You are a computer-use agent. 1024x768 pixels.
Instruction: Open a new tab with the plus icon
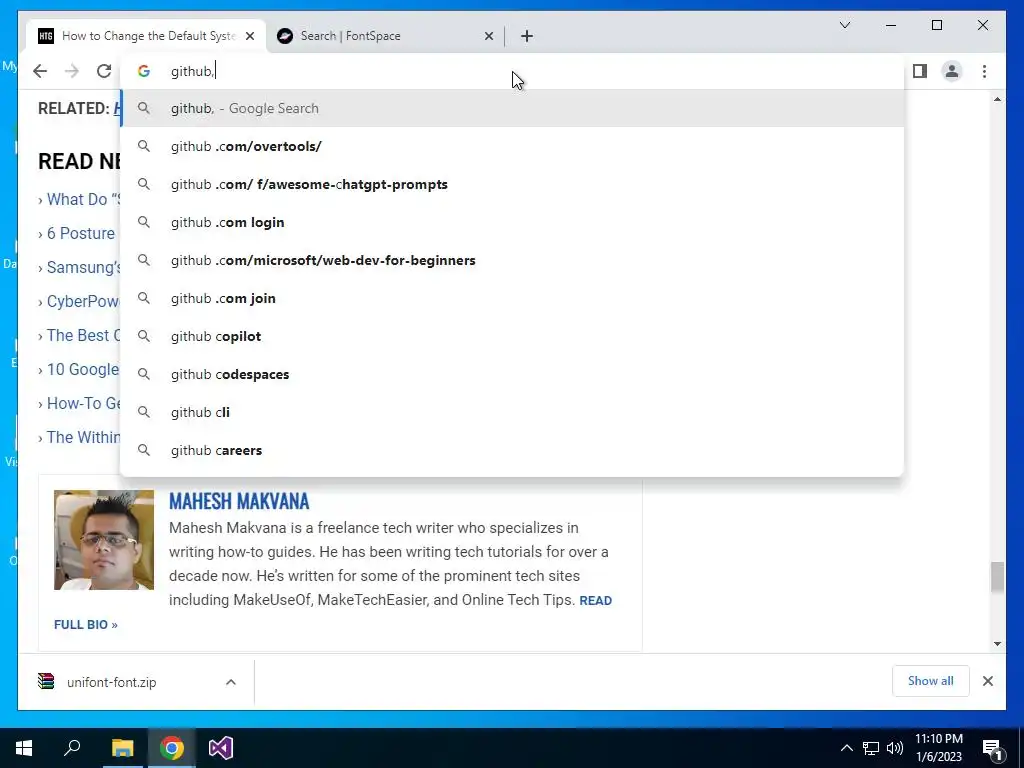pos(527,36)
